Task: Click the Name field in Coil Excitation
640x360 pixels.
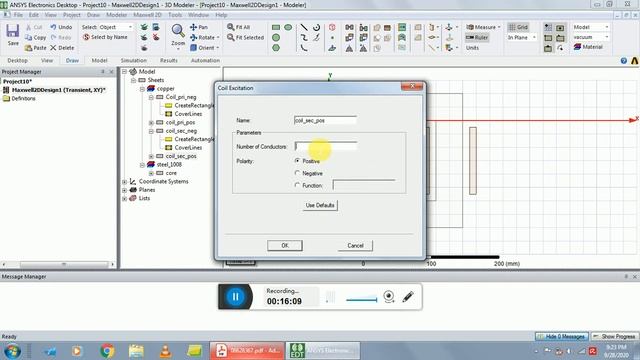Action: (325, 120)
